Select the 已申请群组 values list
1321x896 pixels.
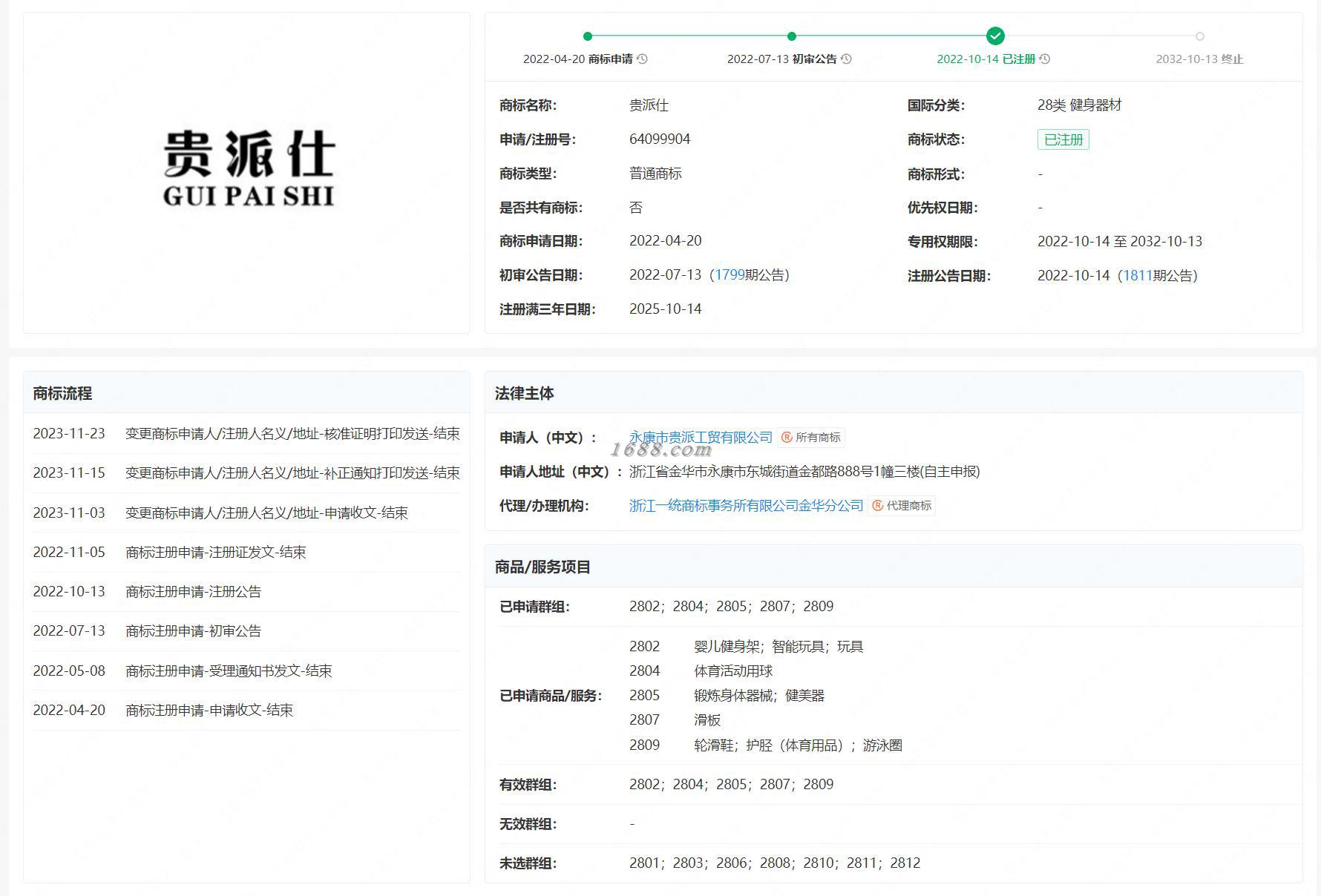731,607
